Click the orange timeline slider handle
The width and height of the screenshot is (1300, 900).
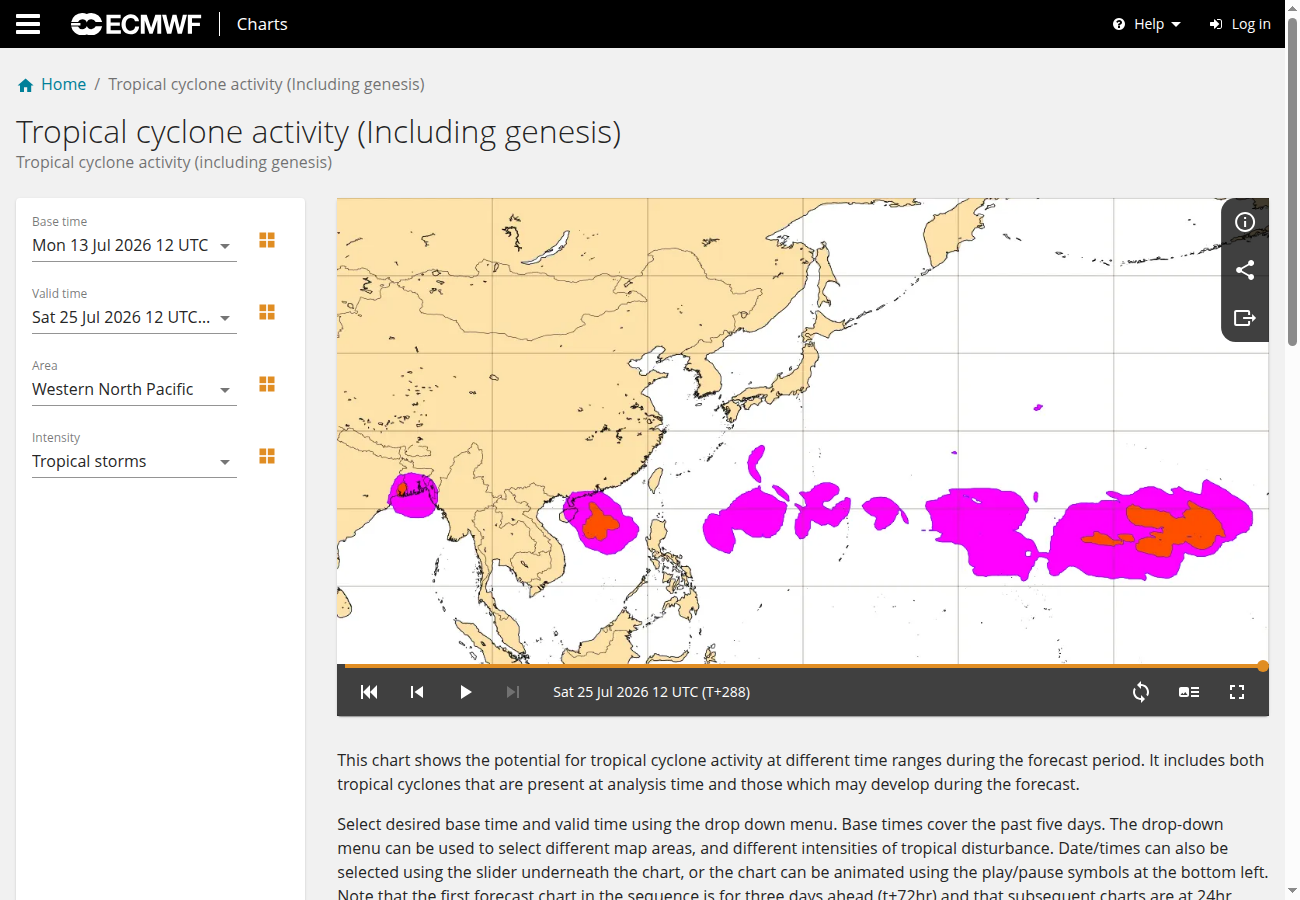[1263, 666]
